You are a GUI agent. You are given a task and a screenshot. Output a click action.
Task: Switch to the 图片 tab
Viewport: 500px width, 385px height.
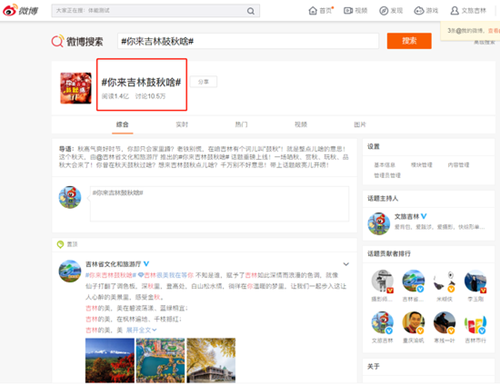(x=360, y=124)
